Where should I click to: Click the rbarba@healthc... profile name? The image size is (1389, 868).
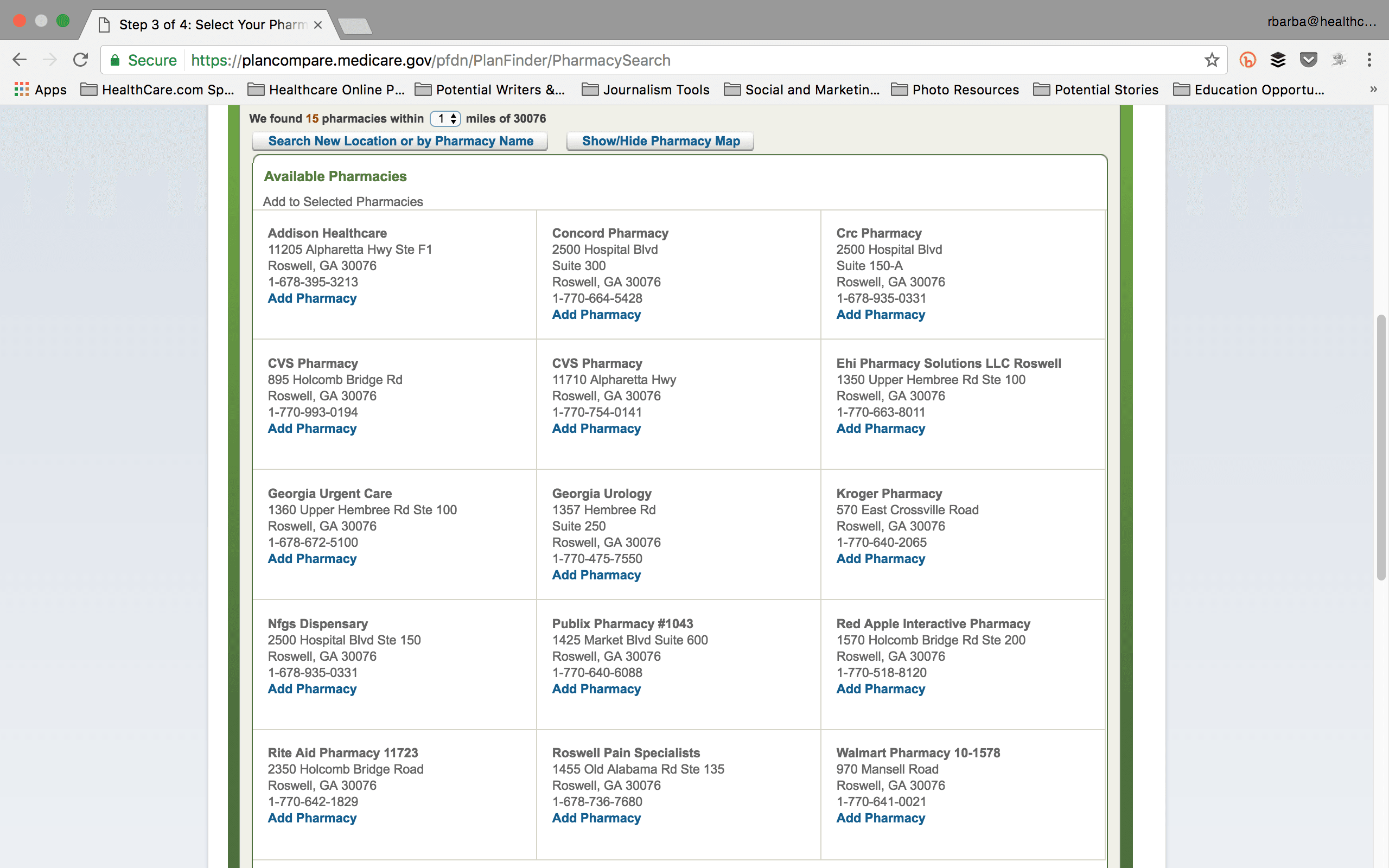(x=1321, y=22)
